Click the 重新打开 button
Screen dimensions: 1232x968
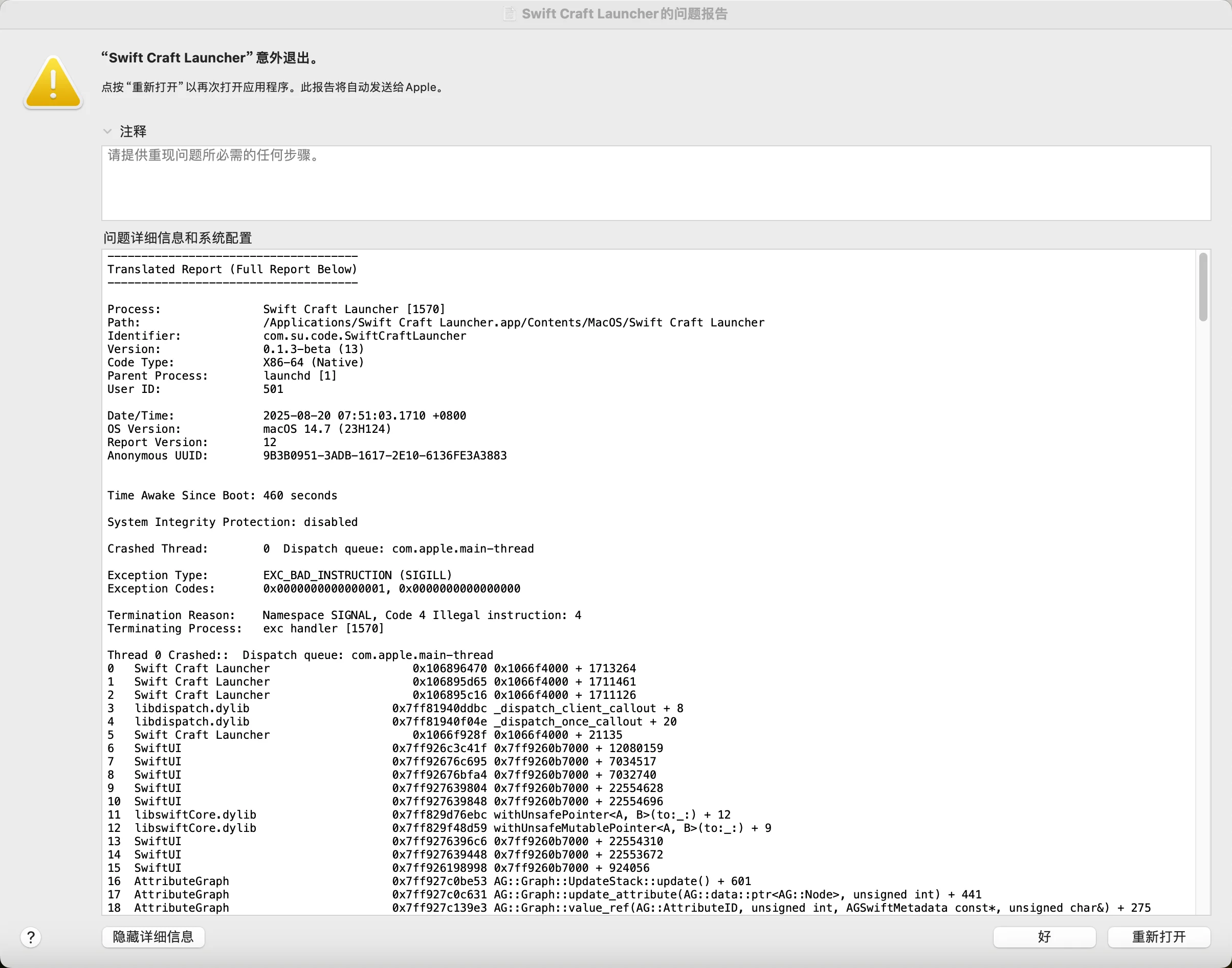click(1158, 937)
